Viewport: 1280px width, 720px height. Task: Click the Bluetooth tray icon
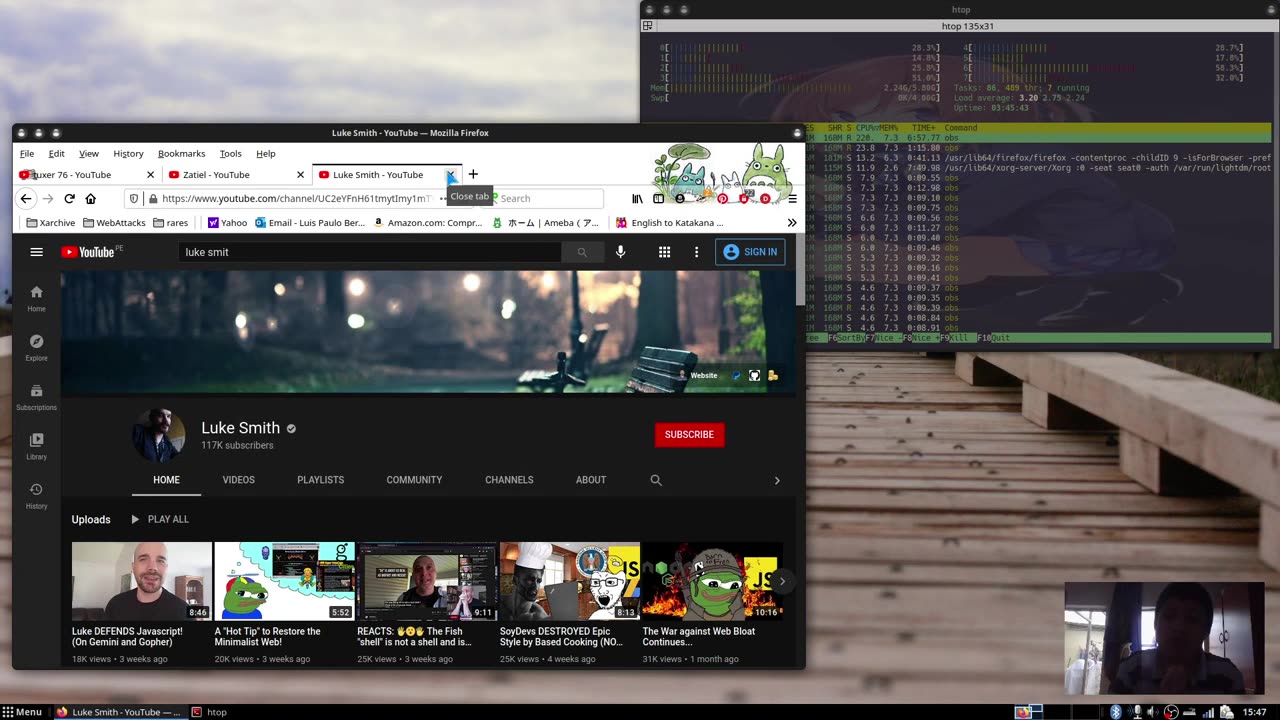[1116, 712]
